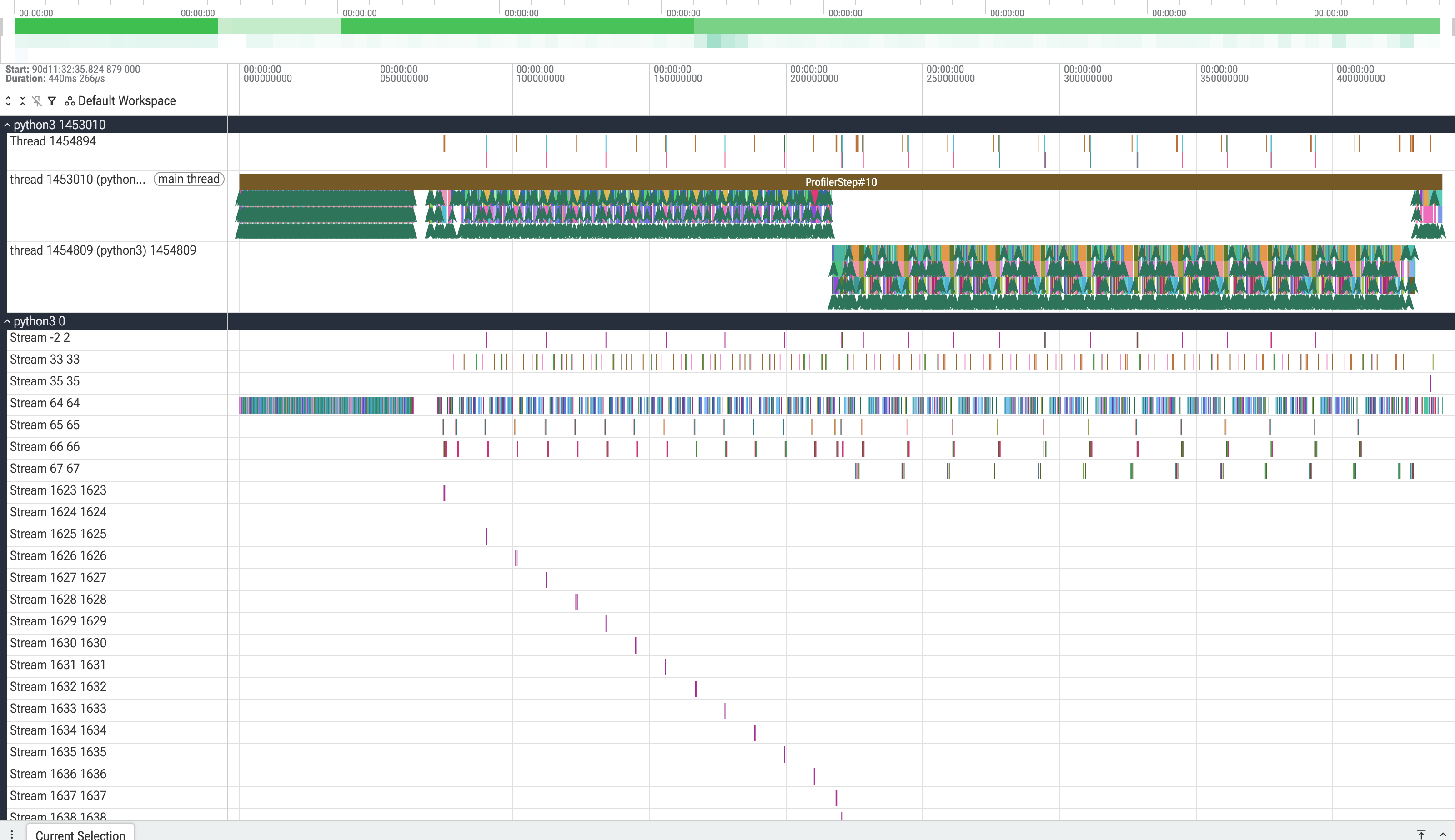Select thread 1454809 (python3) track
Screen dimensions: 1455x840
coord(103,250)
